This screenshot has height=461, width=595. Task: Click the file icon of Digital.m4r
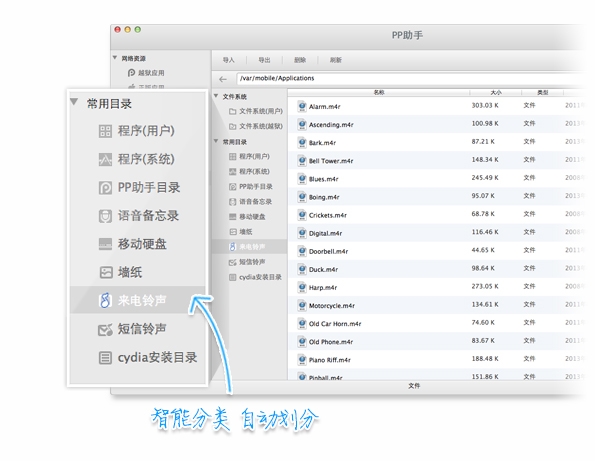coord(302,233)
